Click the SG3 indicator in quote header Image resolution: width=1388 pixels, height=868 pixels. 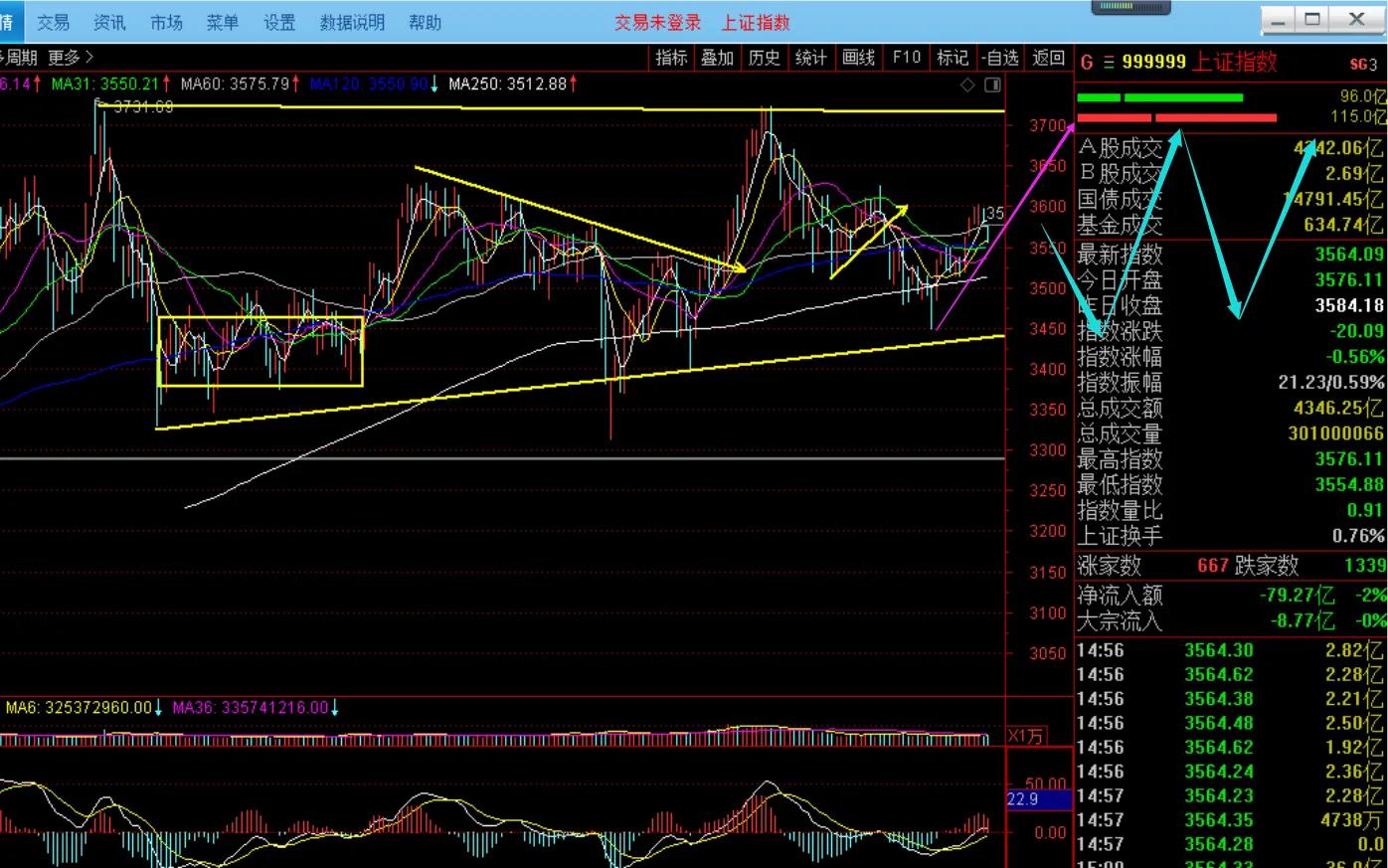tap(1363, 64)
